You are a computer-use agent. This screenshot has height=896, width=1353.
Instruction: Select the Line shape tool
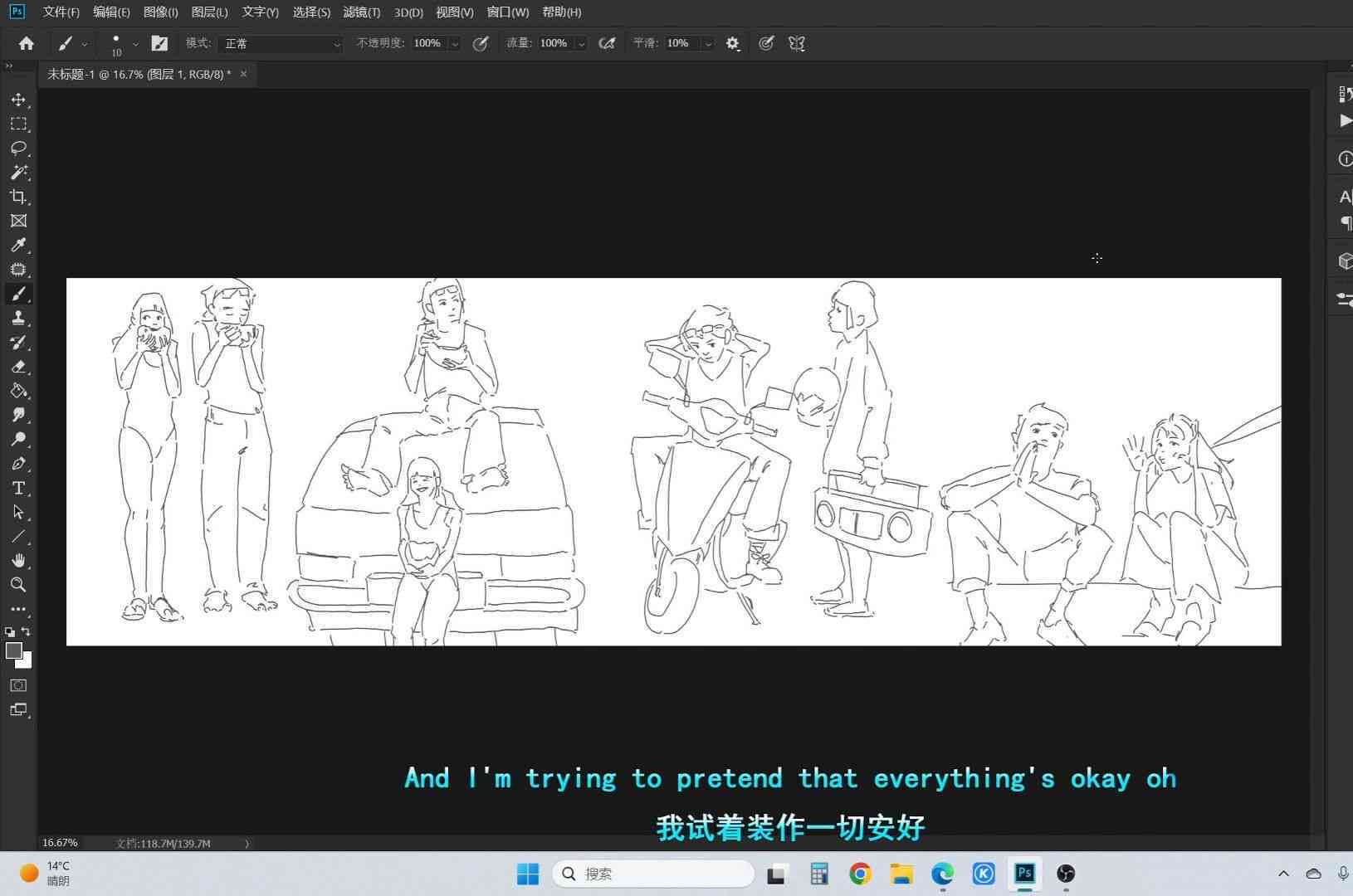tap(18, 536)
